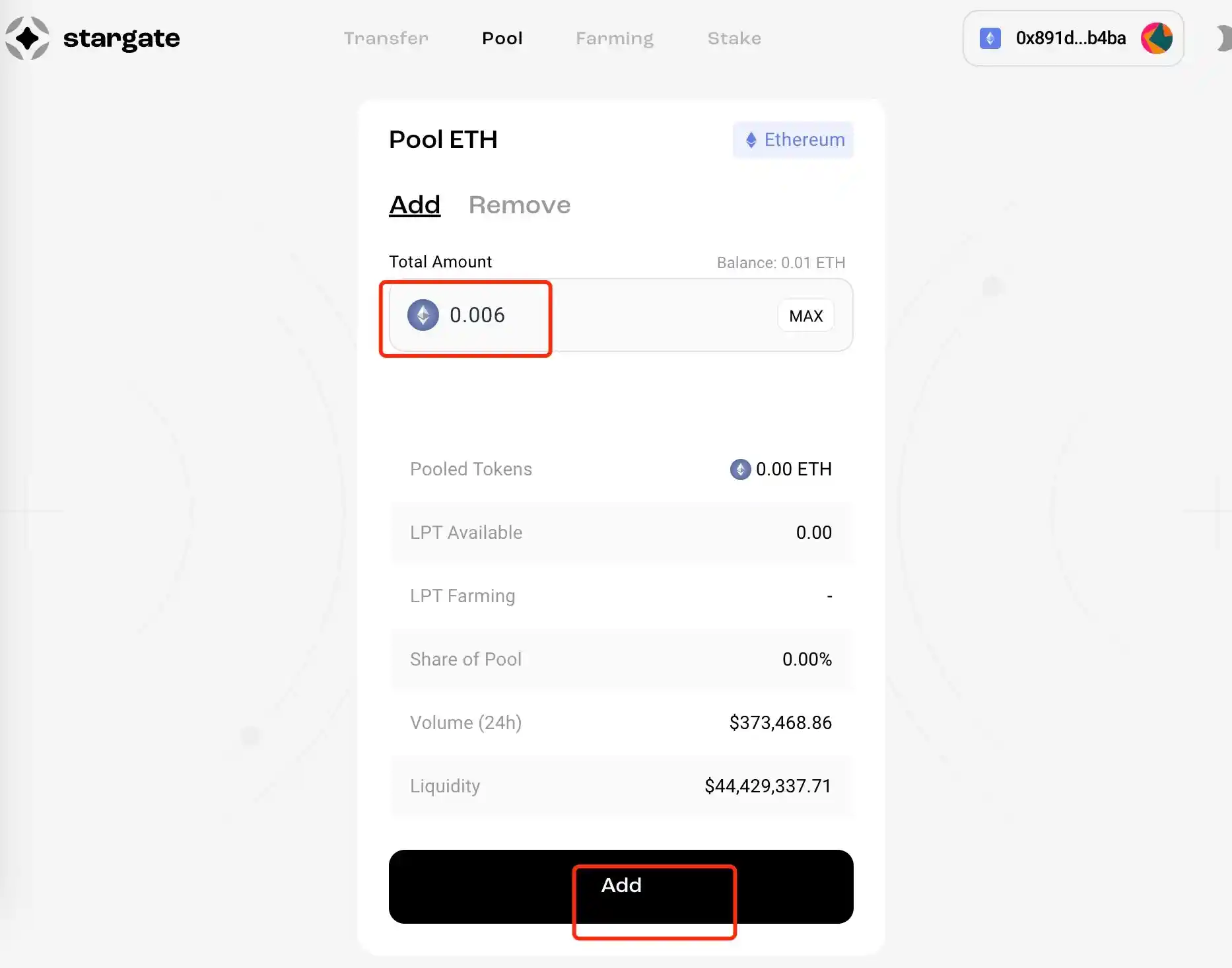The height and width of the screenshot is (968, 1232).
Task: Click the Balance: 0.01 ETH label
Action: (781, 263)
